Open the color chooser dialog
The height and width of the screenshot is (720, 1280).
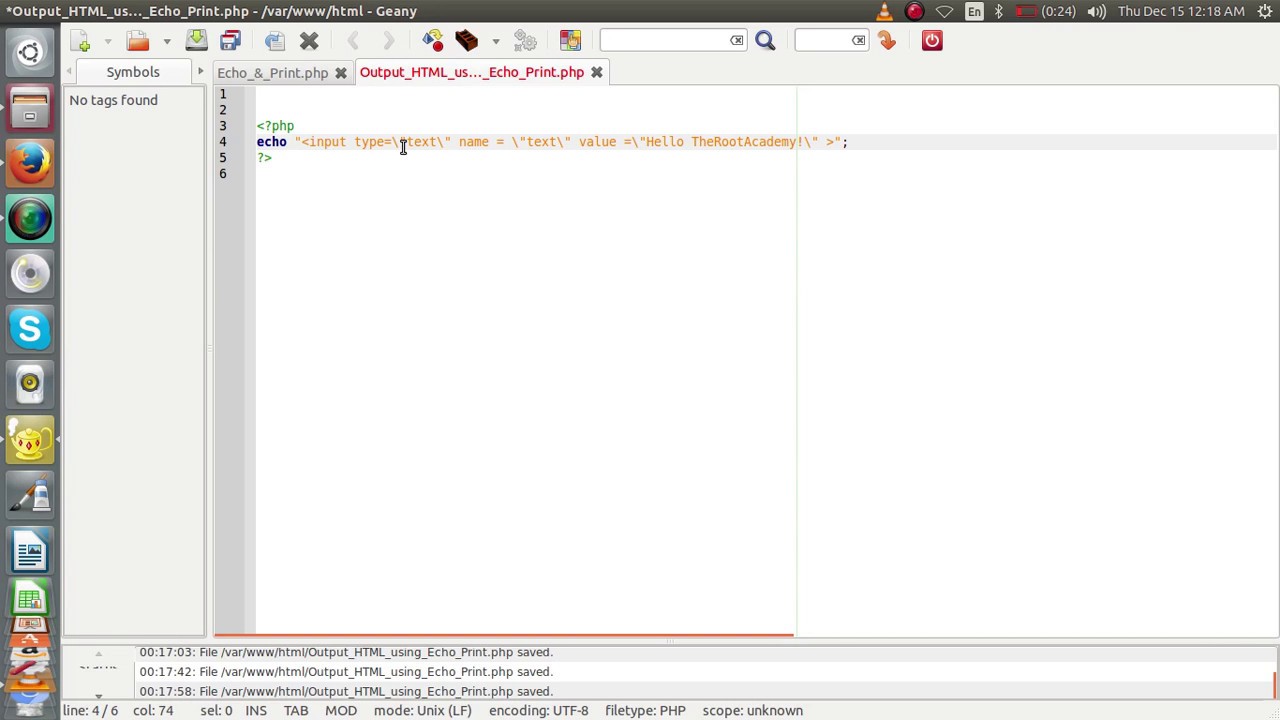coord(570,40)
